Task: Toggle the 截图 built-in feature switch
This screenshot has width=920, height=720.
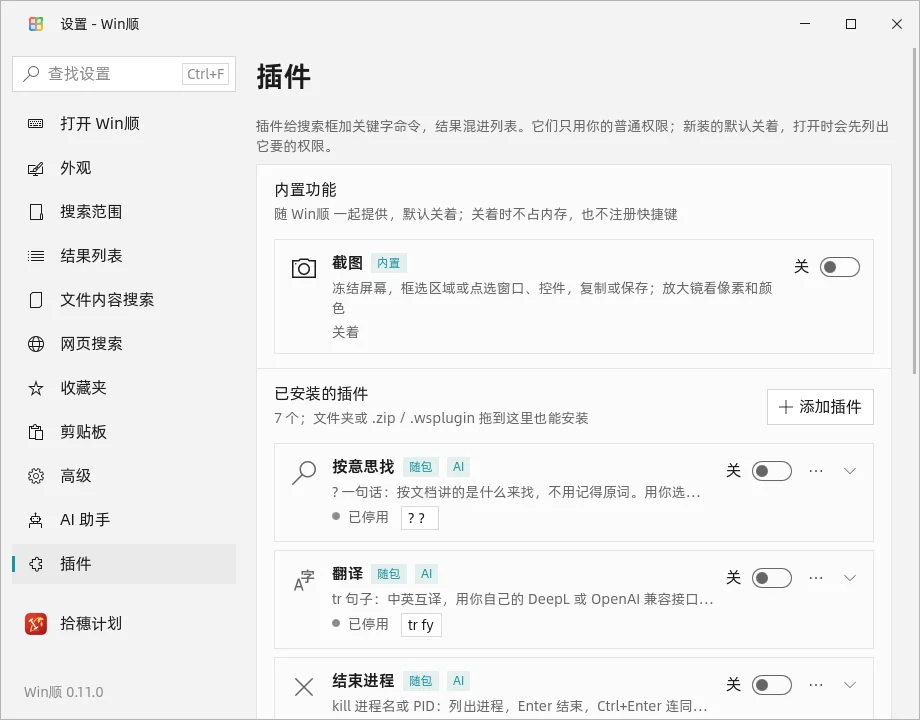Action: tap(840, 268)
